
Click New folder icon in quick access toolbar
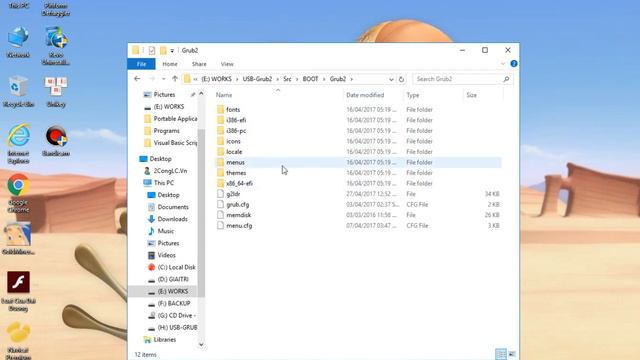163,50
